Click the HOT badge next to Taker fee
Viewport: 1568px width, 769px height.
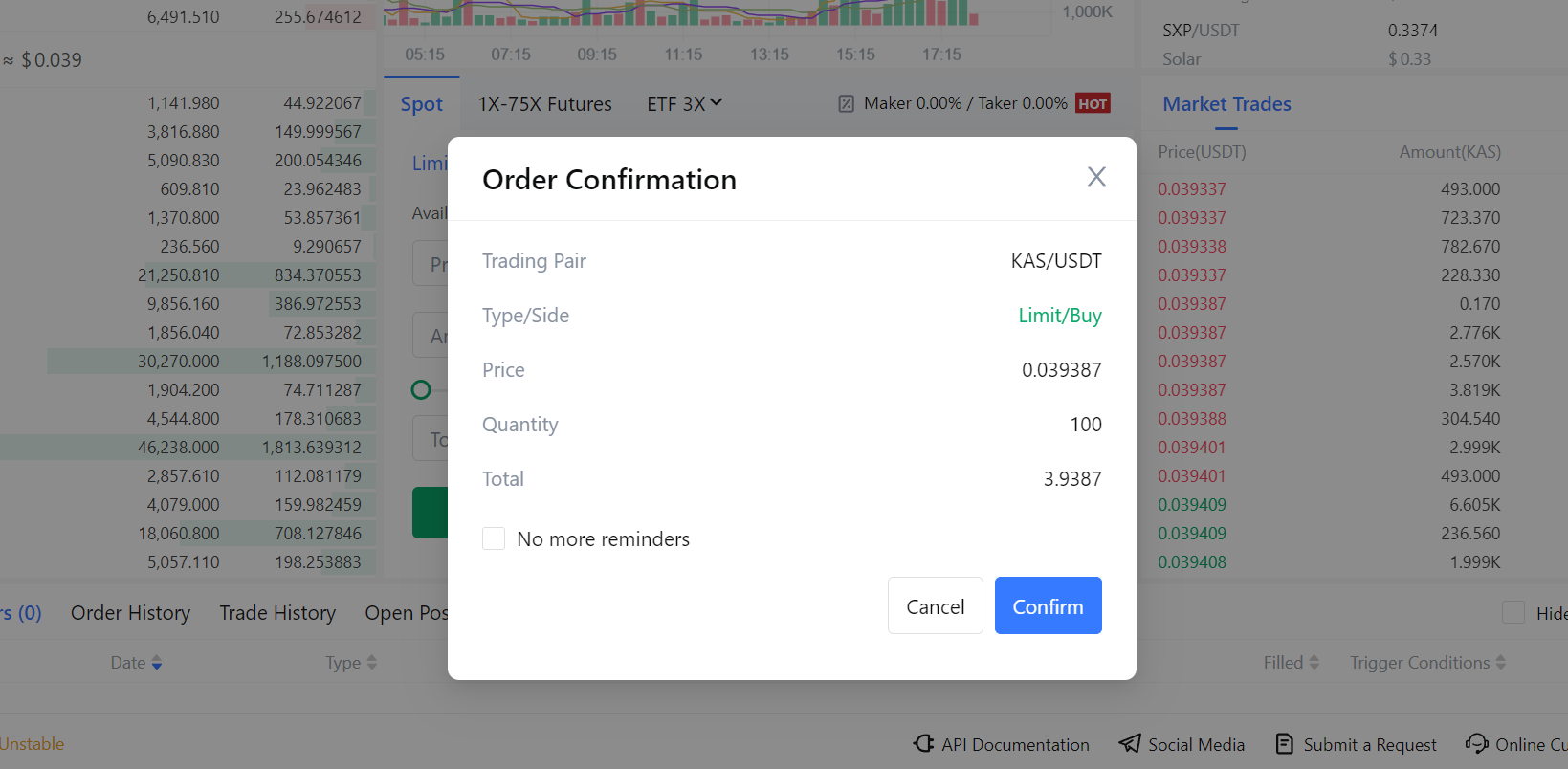point(1093,103)
